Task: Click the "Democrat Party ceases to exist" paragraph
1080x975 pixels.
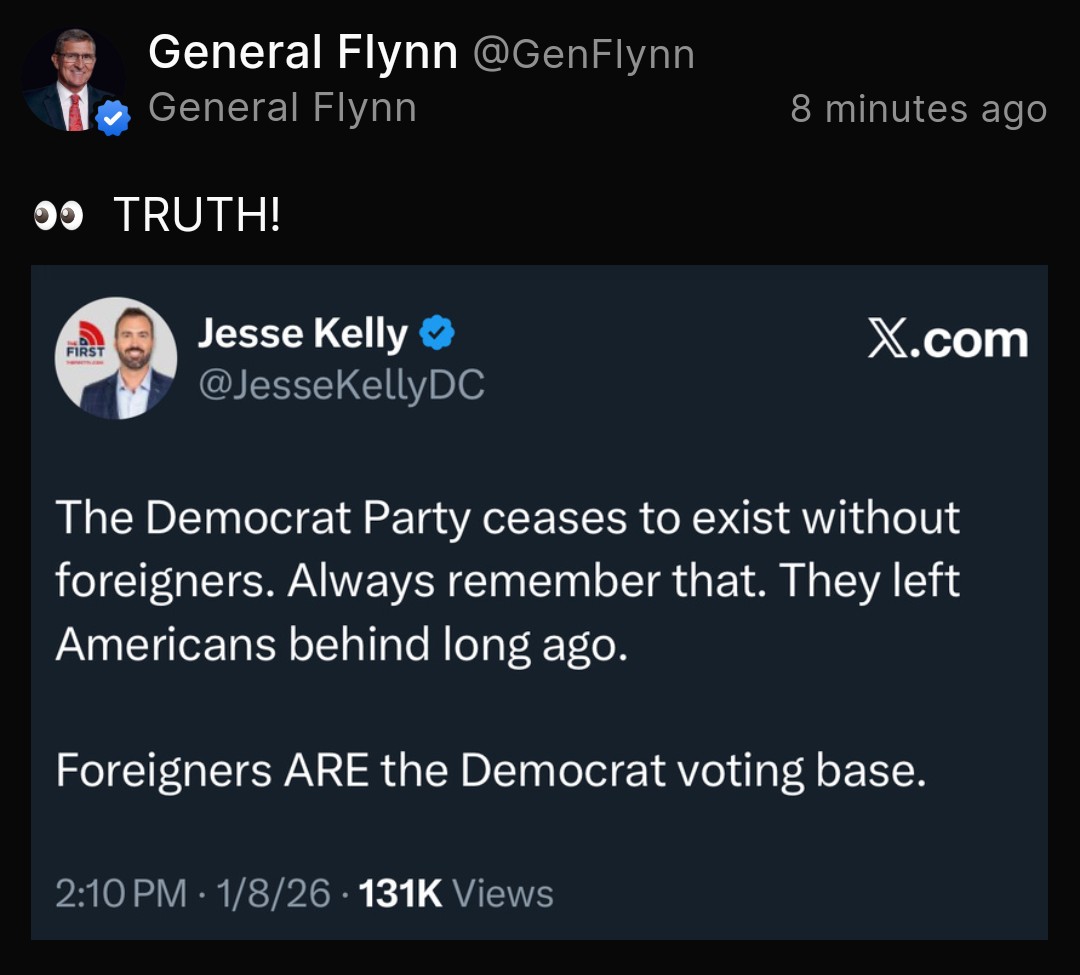Action: (507, 581)
